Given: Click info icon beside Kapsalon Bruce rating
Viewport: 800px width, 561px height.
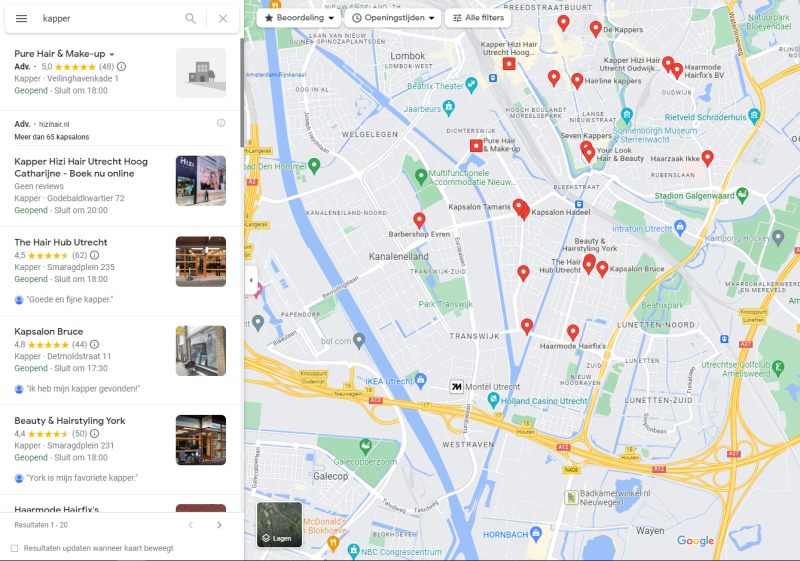Looking at the screenshot, I should tap(94, 344).
